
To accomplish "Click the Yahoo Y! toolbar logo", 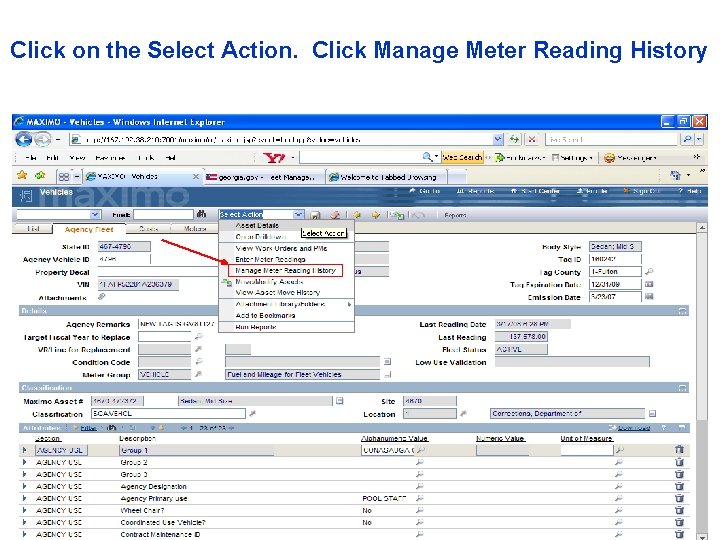I will click(x=274, y=158).
